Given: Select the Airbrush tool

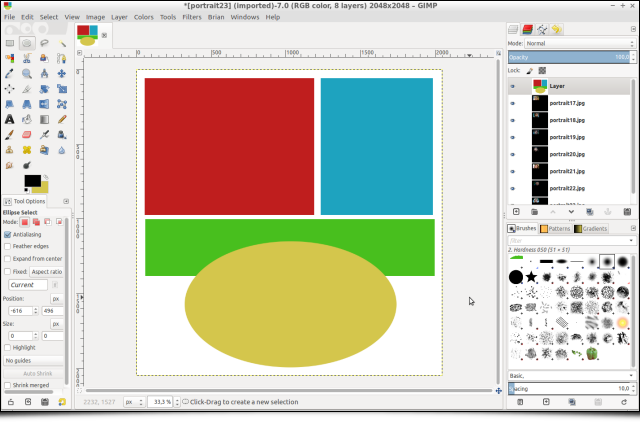Looking at the screenshot, I should tap(44, 135).
